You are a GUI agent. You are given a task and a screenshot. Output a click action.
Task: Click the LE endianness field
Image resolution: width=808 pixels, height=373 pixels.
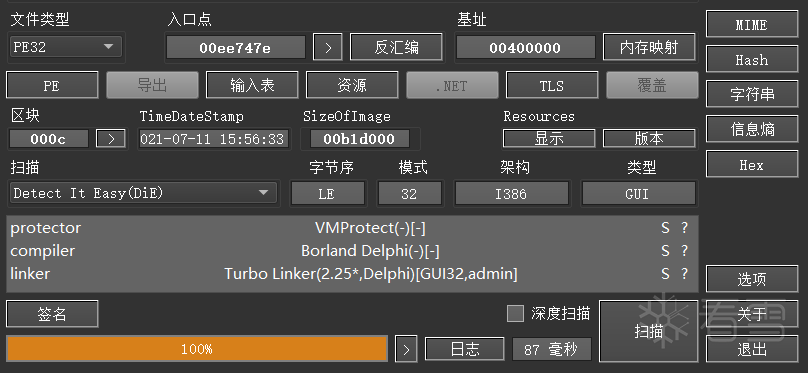click(x=328, y=194)
